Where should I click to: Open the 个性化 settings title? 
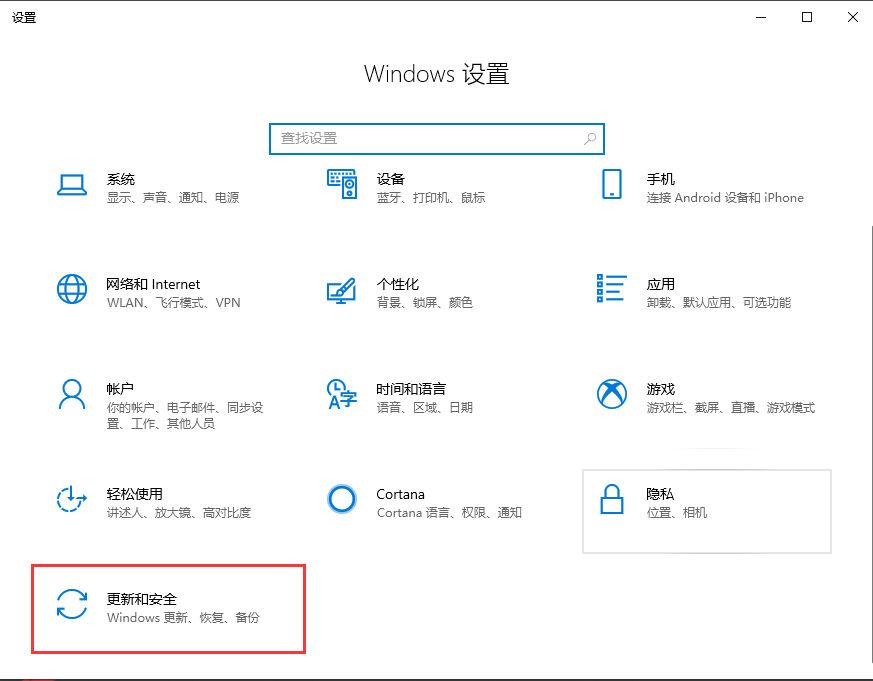click(x=398, y=284)
